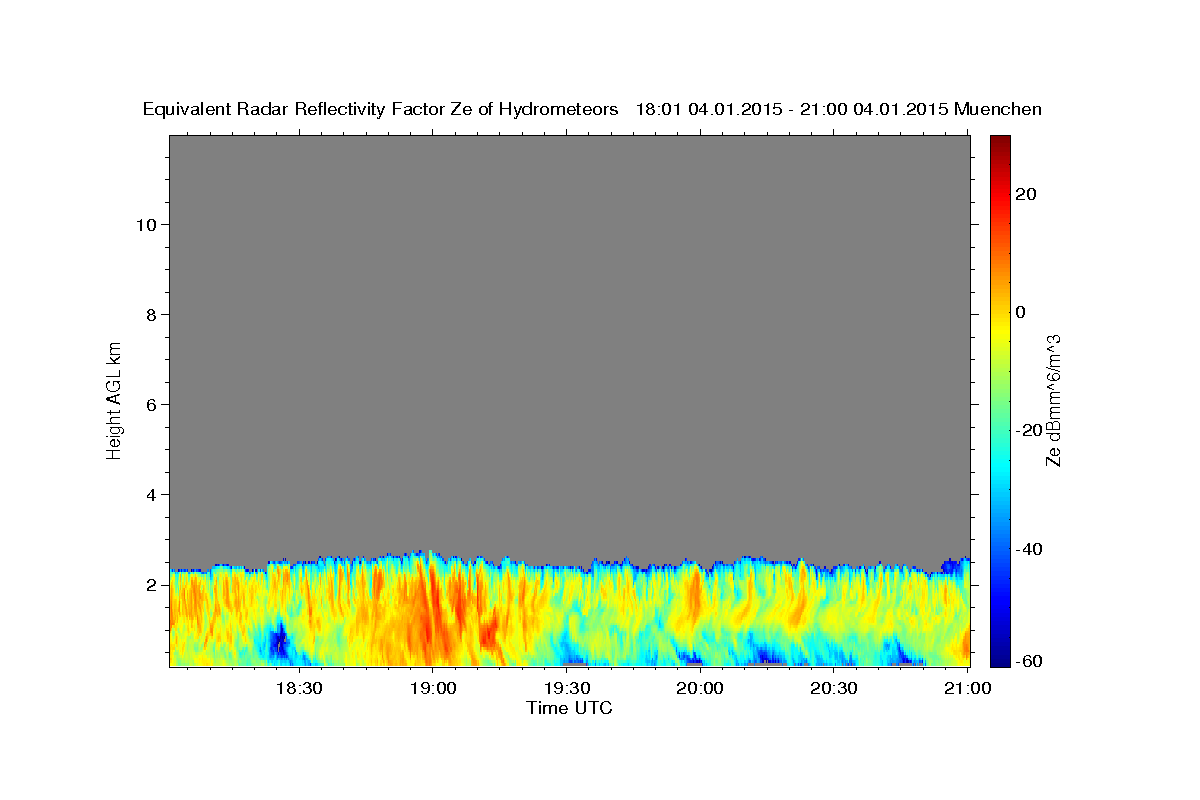Click the 'Ze dBmm^6/m^3' colorbar label
This screenshot has height=800, width=1200.
[1053, 400]
